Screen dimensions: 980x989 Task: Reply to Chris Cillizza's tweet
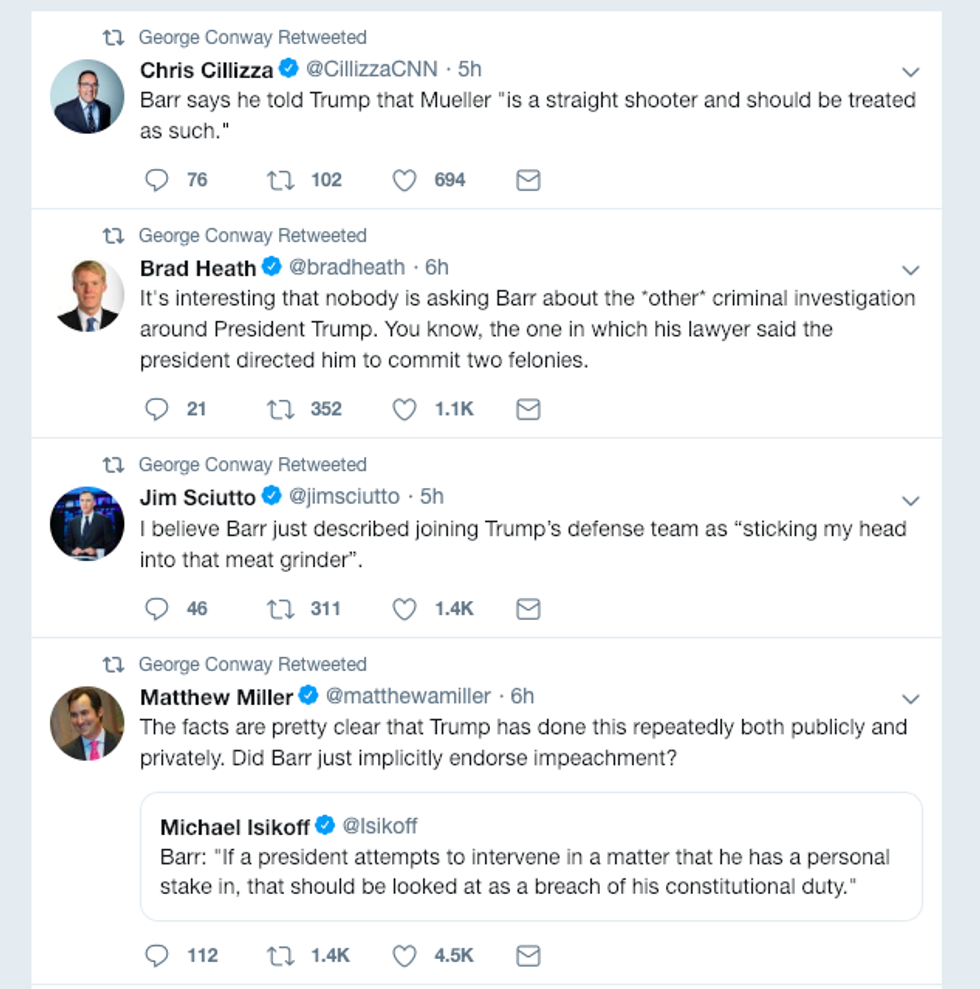157,180
